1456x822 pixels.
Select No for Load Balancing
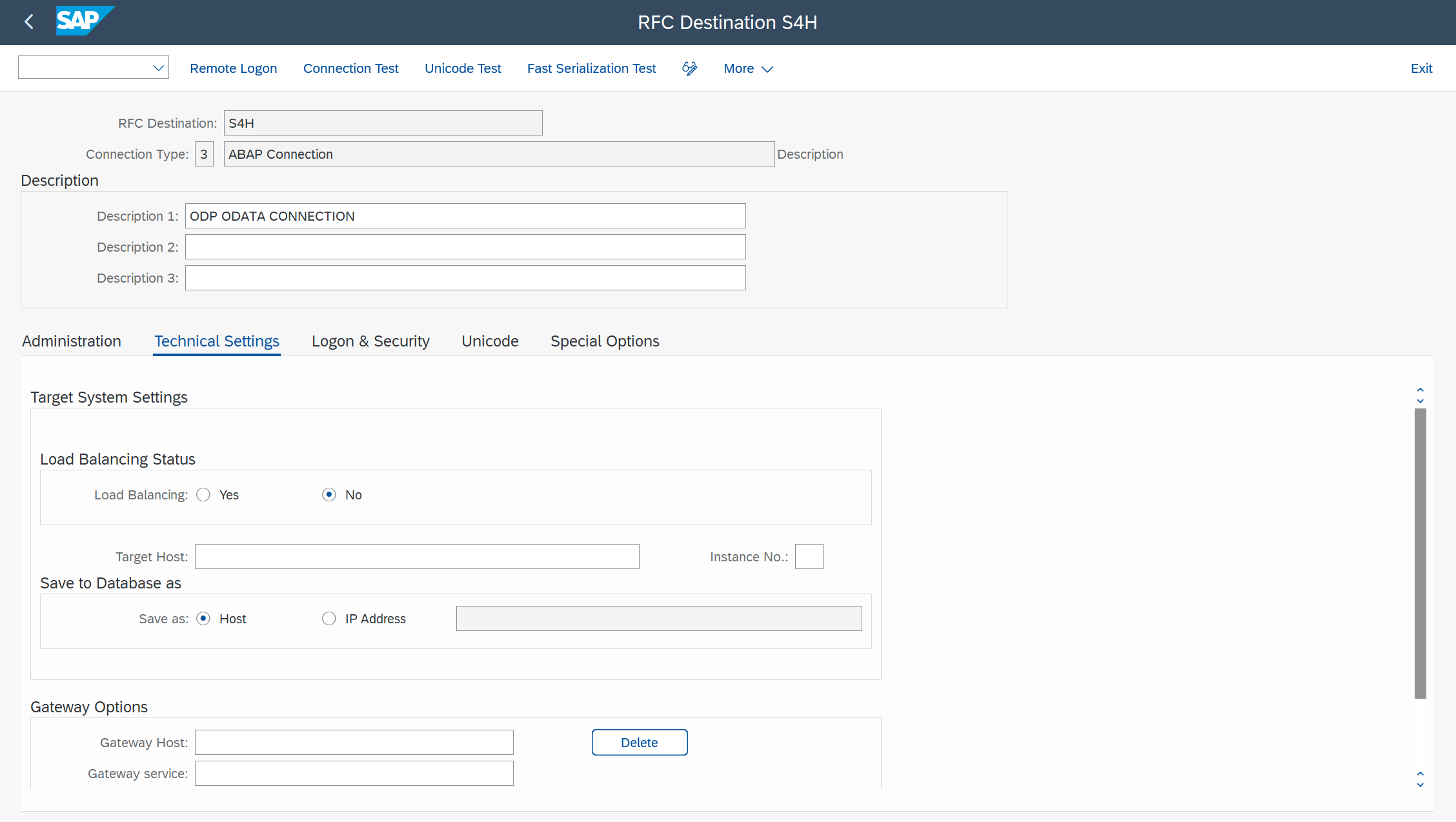(329, 494)
